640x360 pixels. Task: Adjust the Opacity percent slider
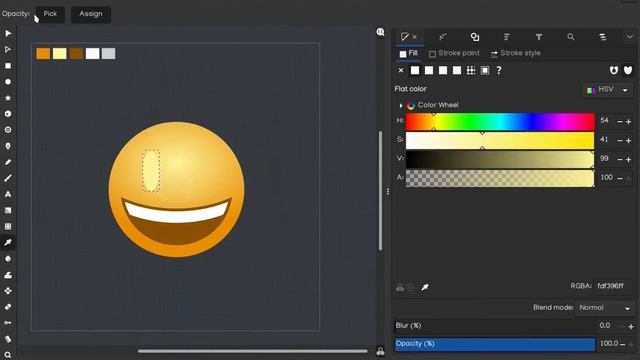point(495,344)
